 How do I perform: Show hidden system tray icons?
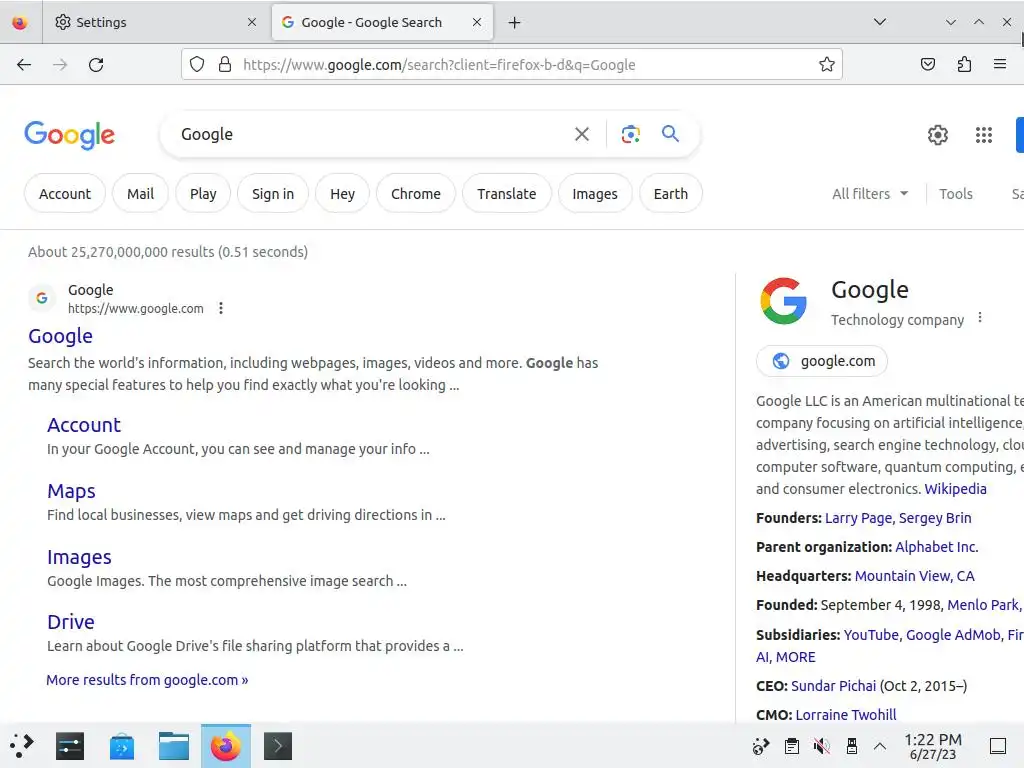pos(880,746)
